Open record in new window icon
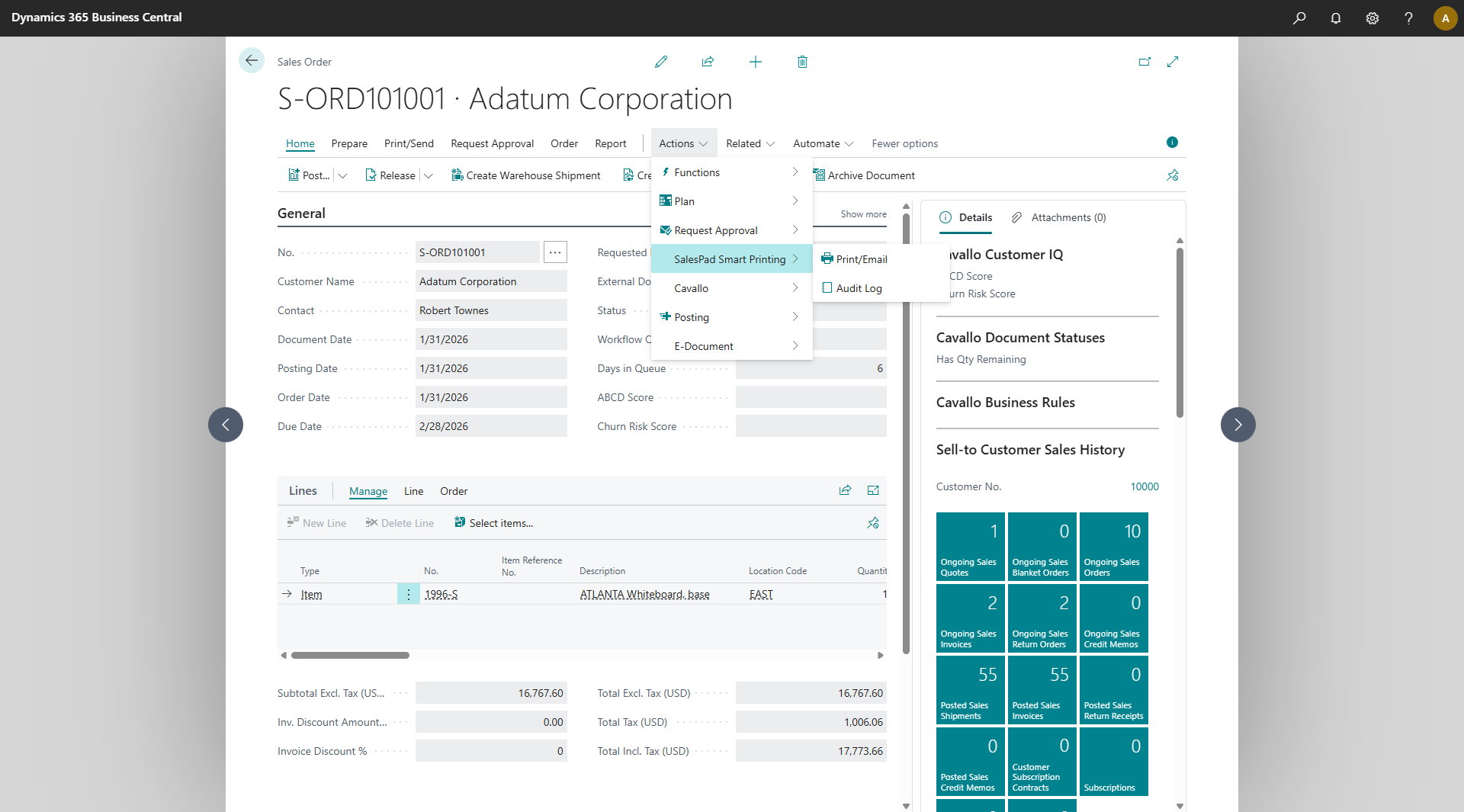The image size is (1464, 812). click(x=1145, y=62)
